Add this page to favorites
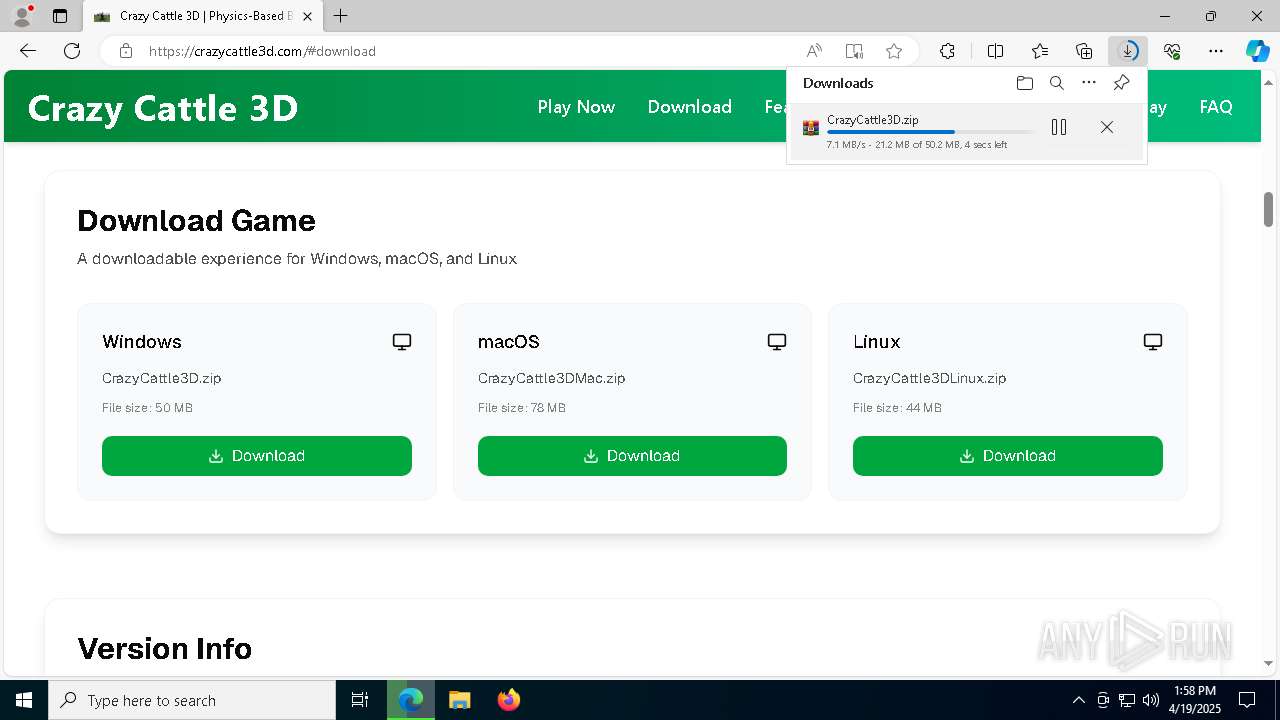1280x720 pixels. [x=894, y=51]
